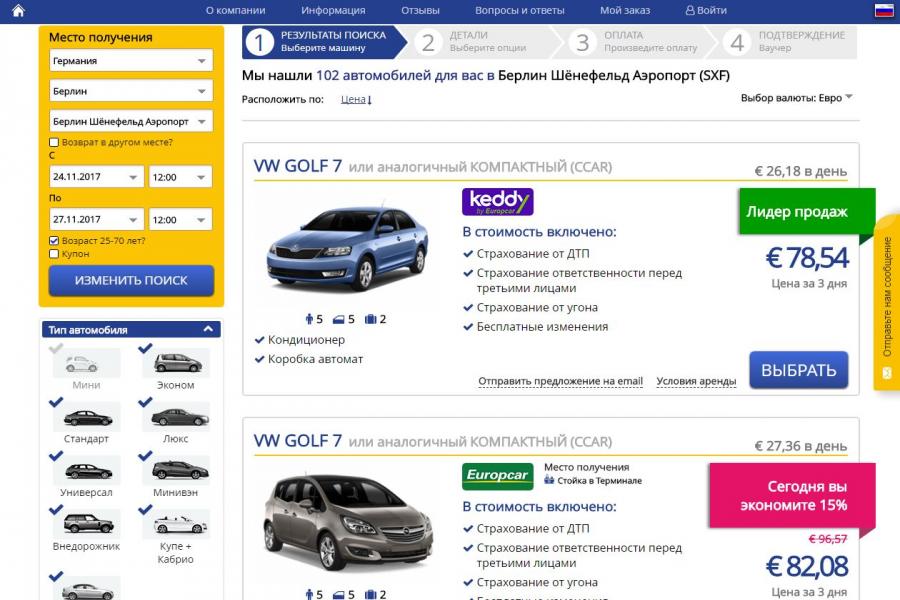Click the ИЗМЕНИТЬ ПОИСК button
The height and width of the screenshot is (600, 900).
(x=131, y=281)
